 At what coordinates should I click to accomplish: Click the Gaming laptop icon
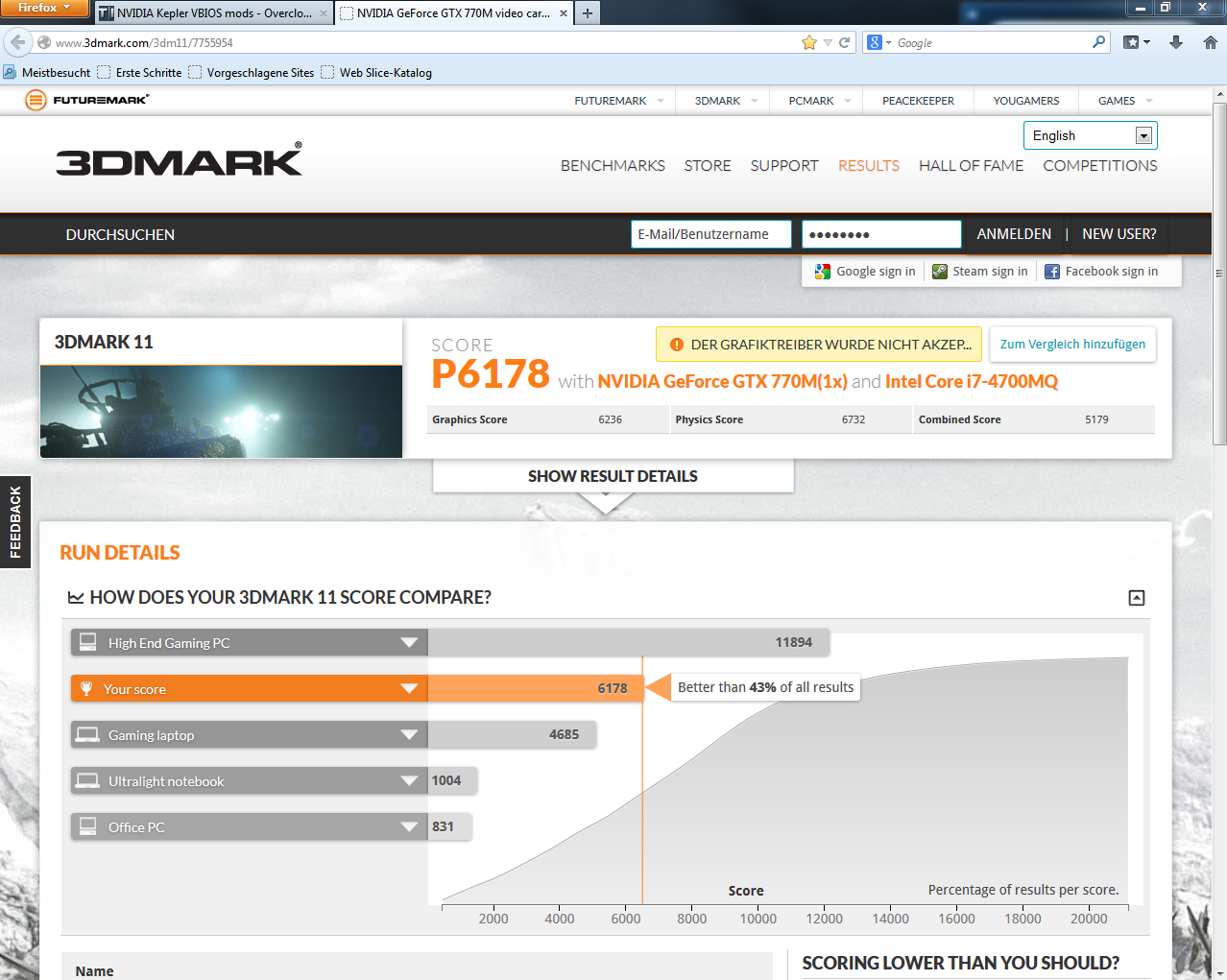[88, 734]
